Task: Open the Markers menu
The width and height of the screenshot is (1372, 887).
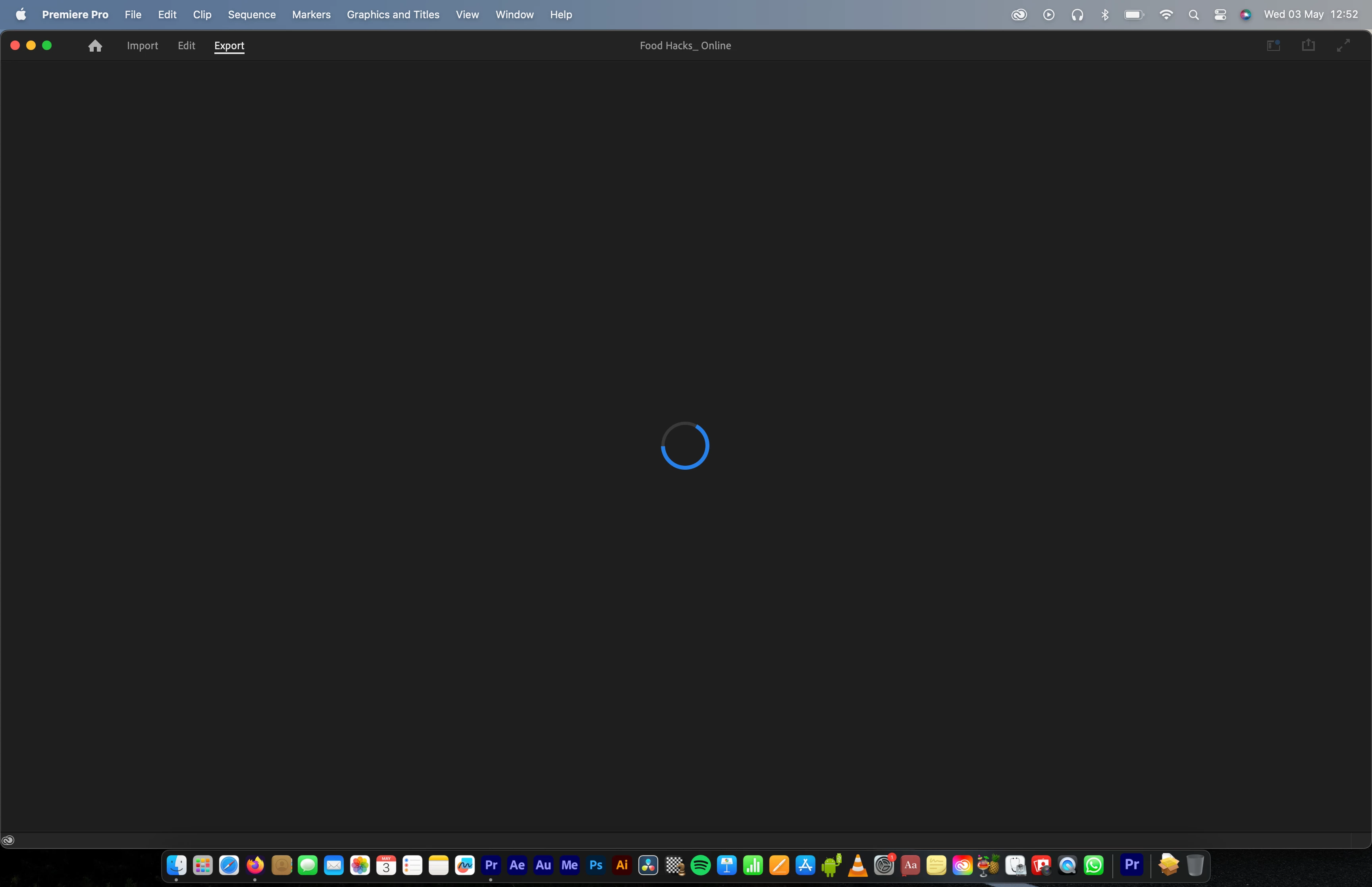Action: click(311, 14)
